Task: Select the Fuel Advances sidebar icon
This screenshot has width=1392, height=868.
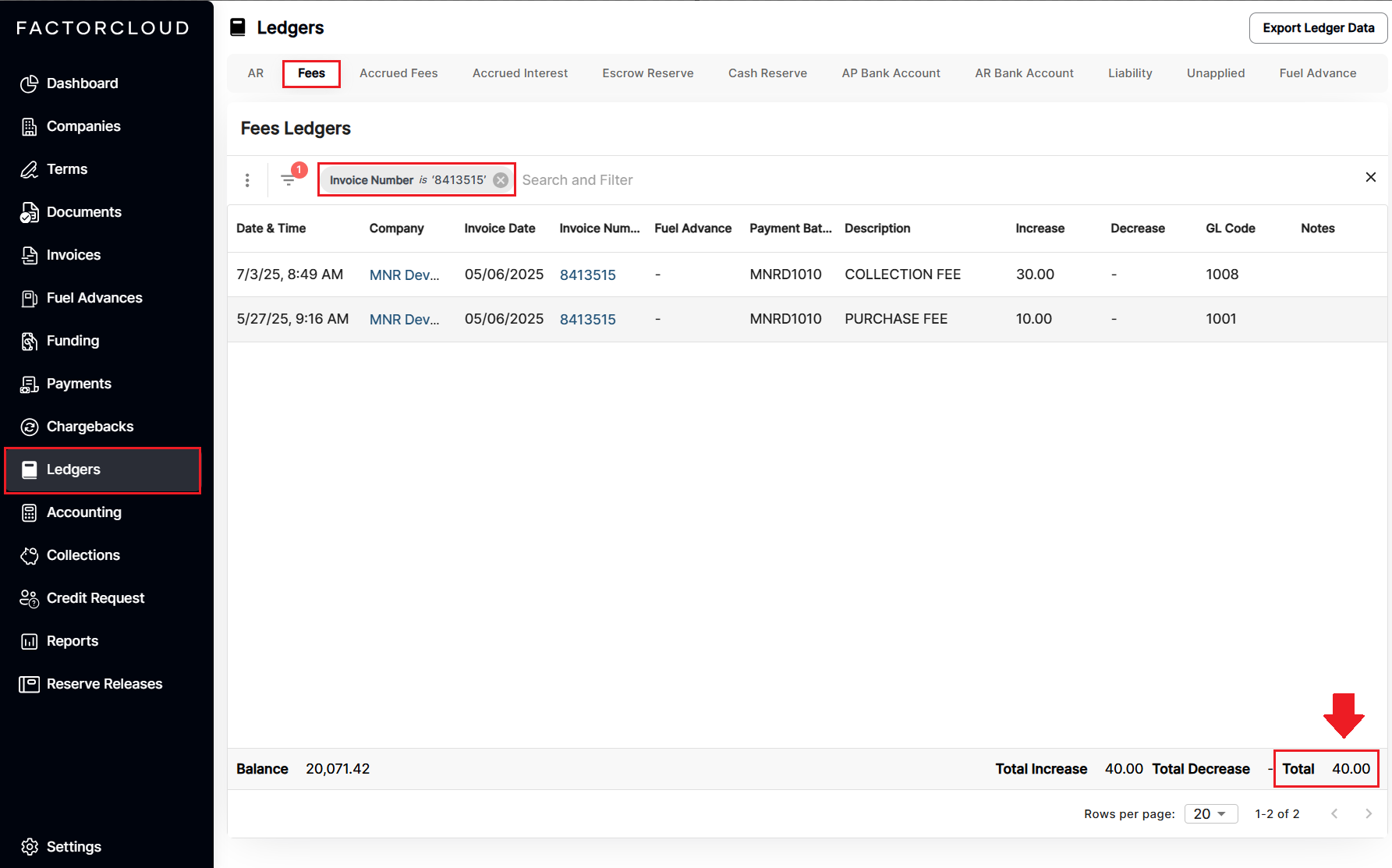Action: (x=30, y=298)
